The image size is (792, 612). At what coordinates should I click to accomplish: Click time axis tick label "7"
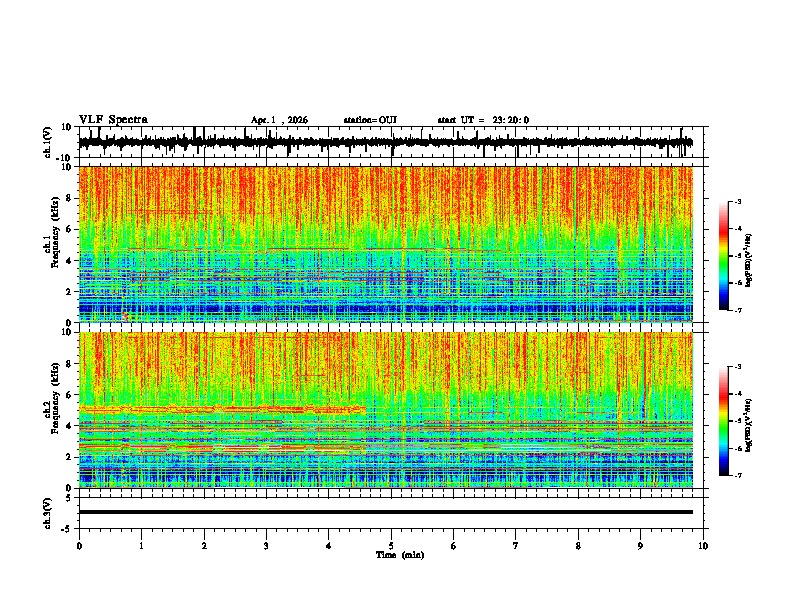[x=516, y=546]
